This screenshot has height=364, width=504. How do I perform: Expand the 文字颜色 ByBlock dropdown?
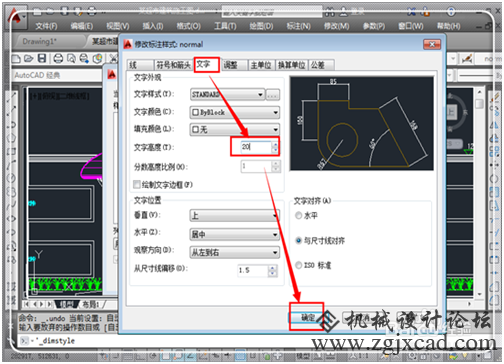click(x=235, y=112)
